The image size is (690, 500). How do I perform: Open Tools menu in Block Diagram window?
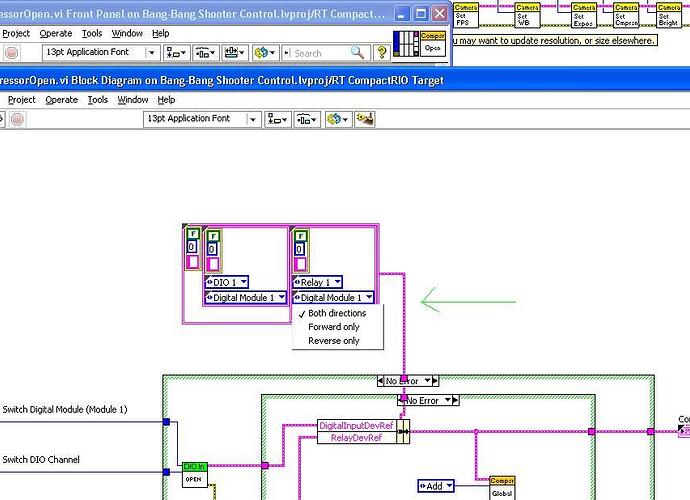tap(98, 100)
